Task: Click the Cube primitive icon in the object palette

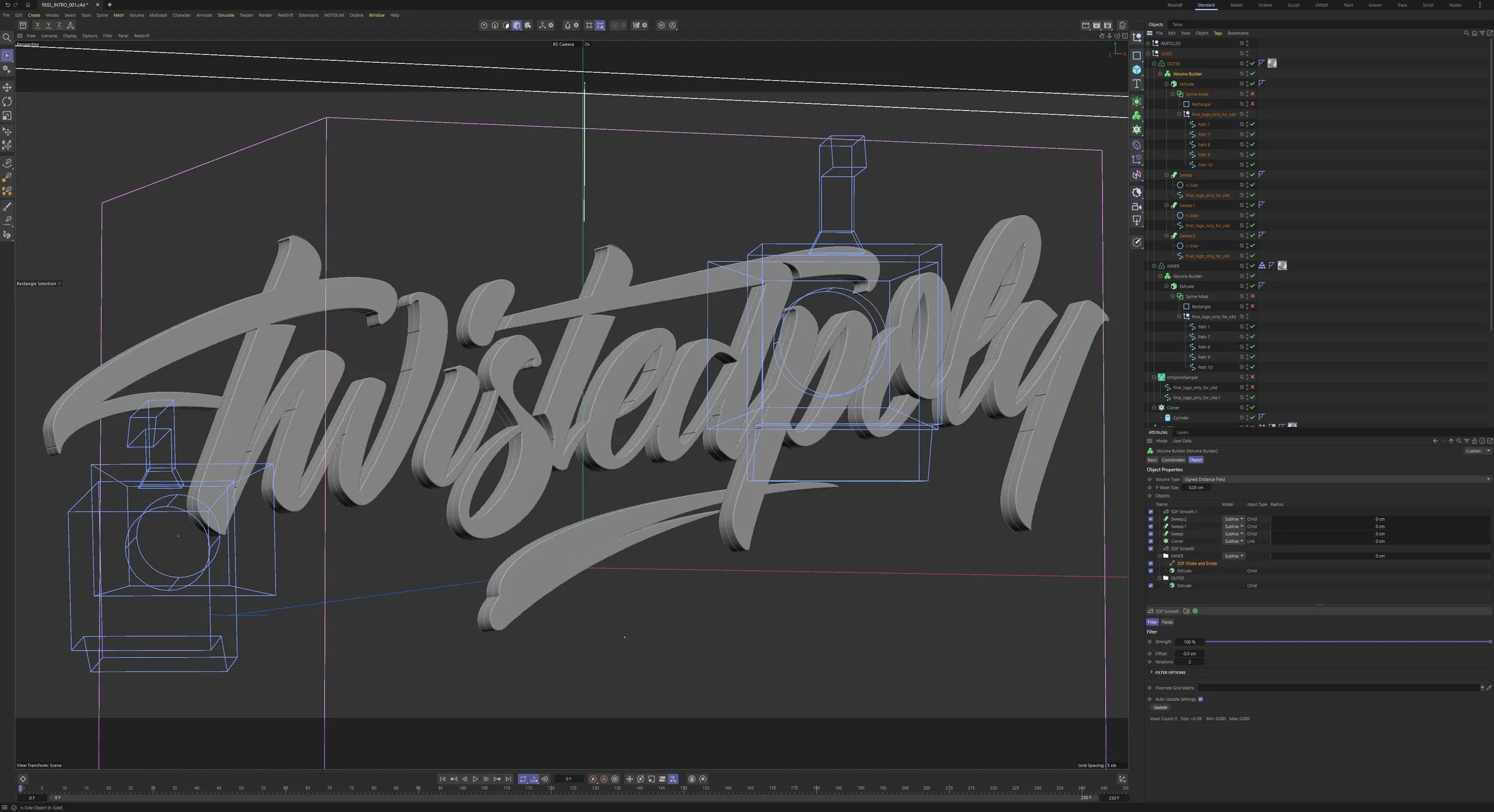Action: (1137, 69)
